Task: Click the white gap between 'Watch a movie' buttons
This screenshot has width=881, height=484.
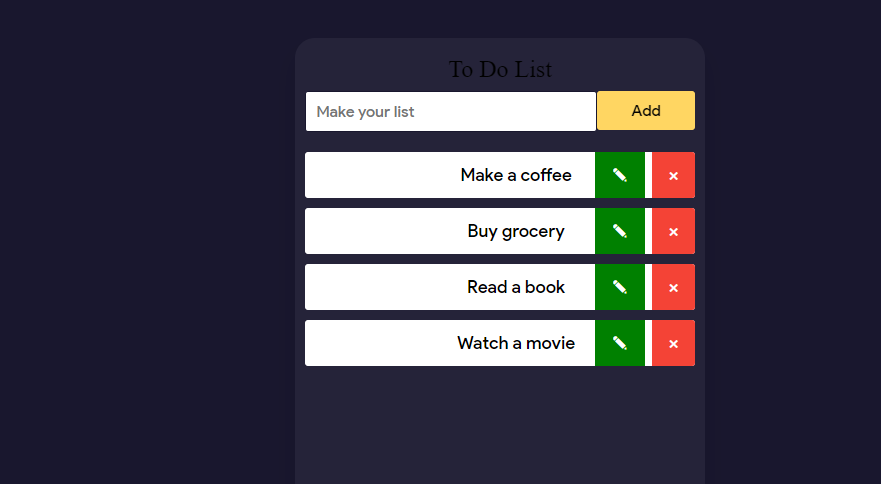Action: point(648,343)
